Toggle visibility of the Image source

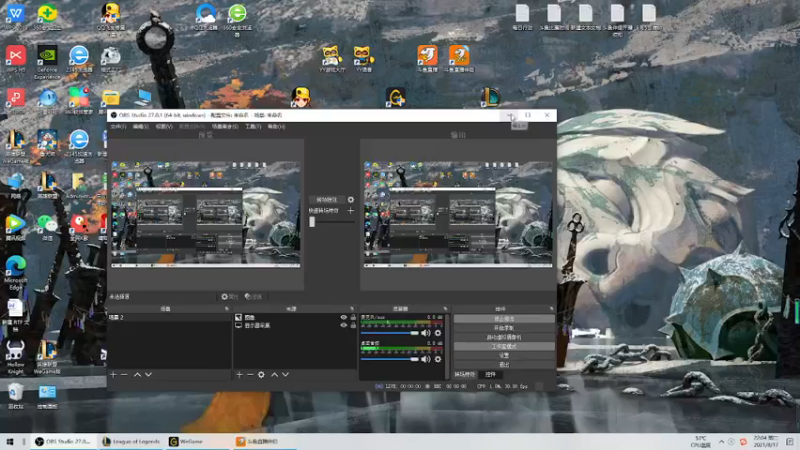pos(343,317)
